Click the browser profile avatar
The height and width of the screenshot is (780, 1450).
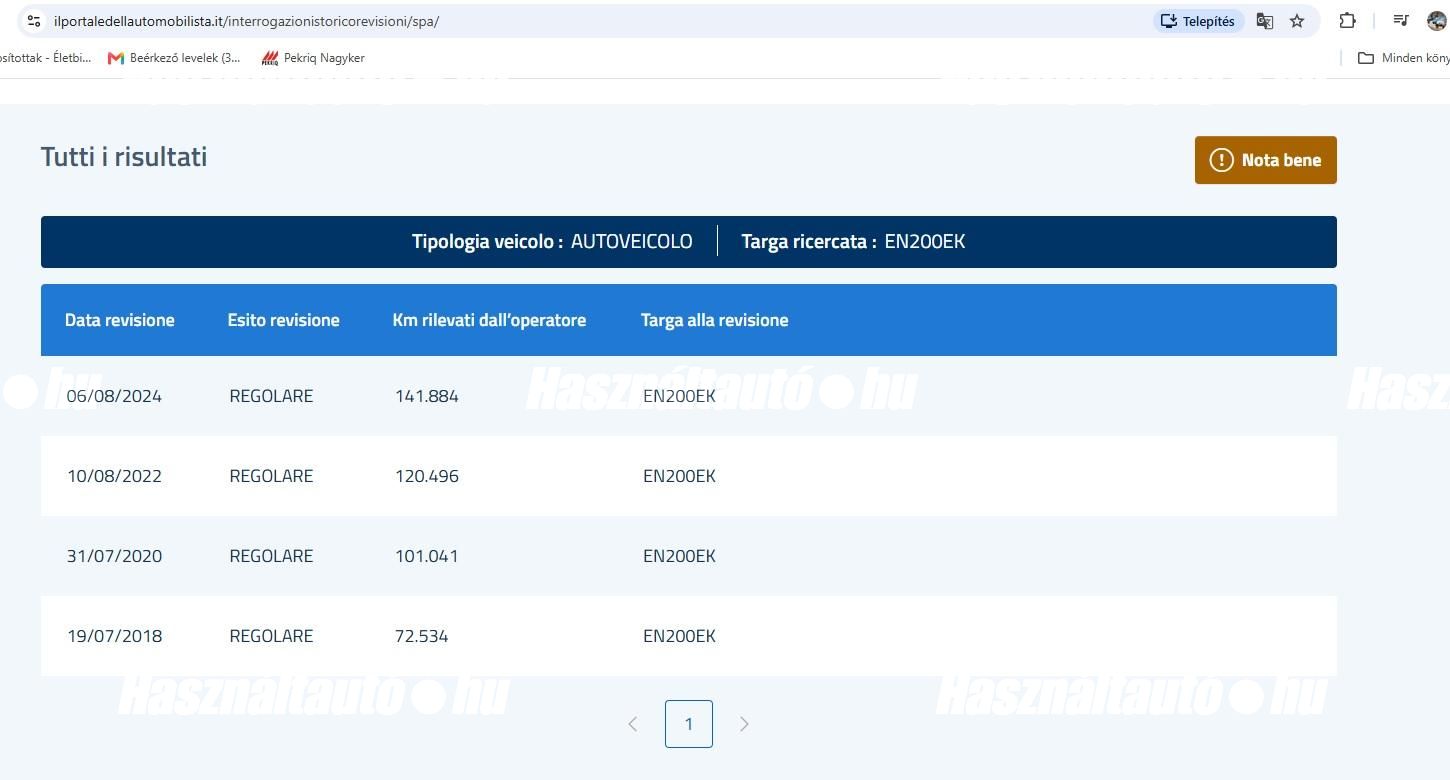pos(1437,21)
